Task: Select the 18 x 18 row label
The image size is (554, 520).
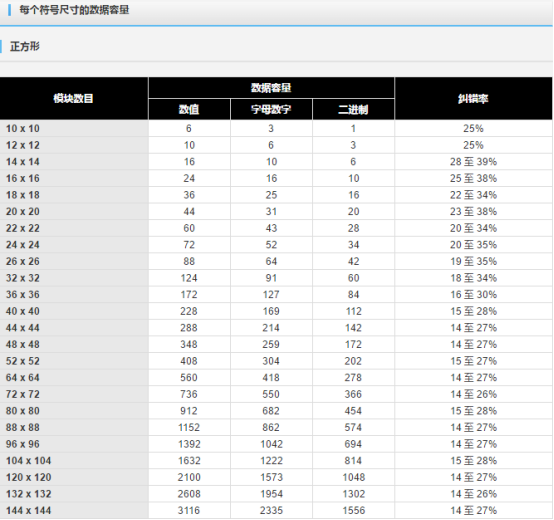Action: tap(23, 195)
